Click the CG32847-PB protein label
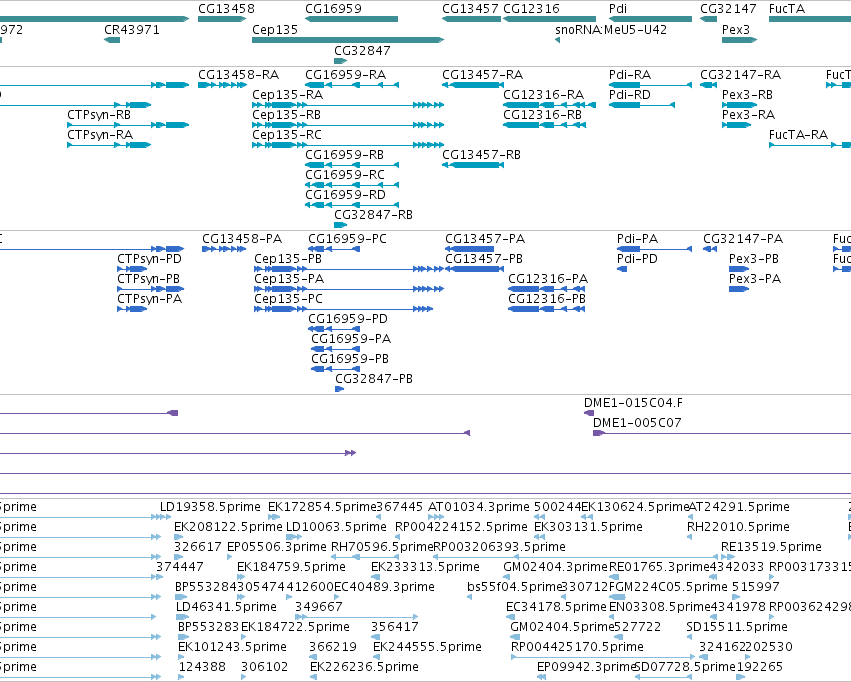The height and width of the screenshot is (682, 851). point(374,379)
